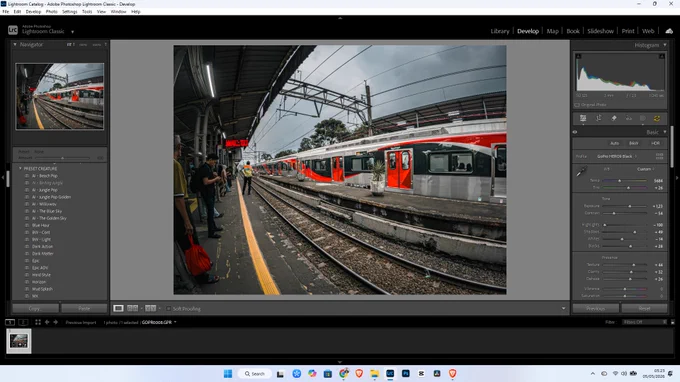Open the Brave browser from the taskbar
680x382 pixels.
[x=359, y=373]
